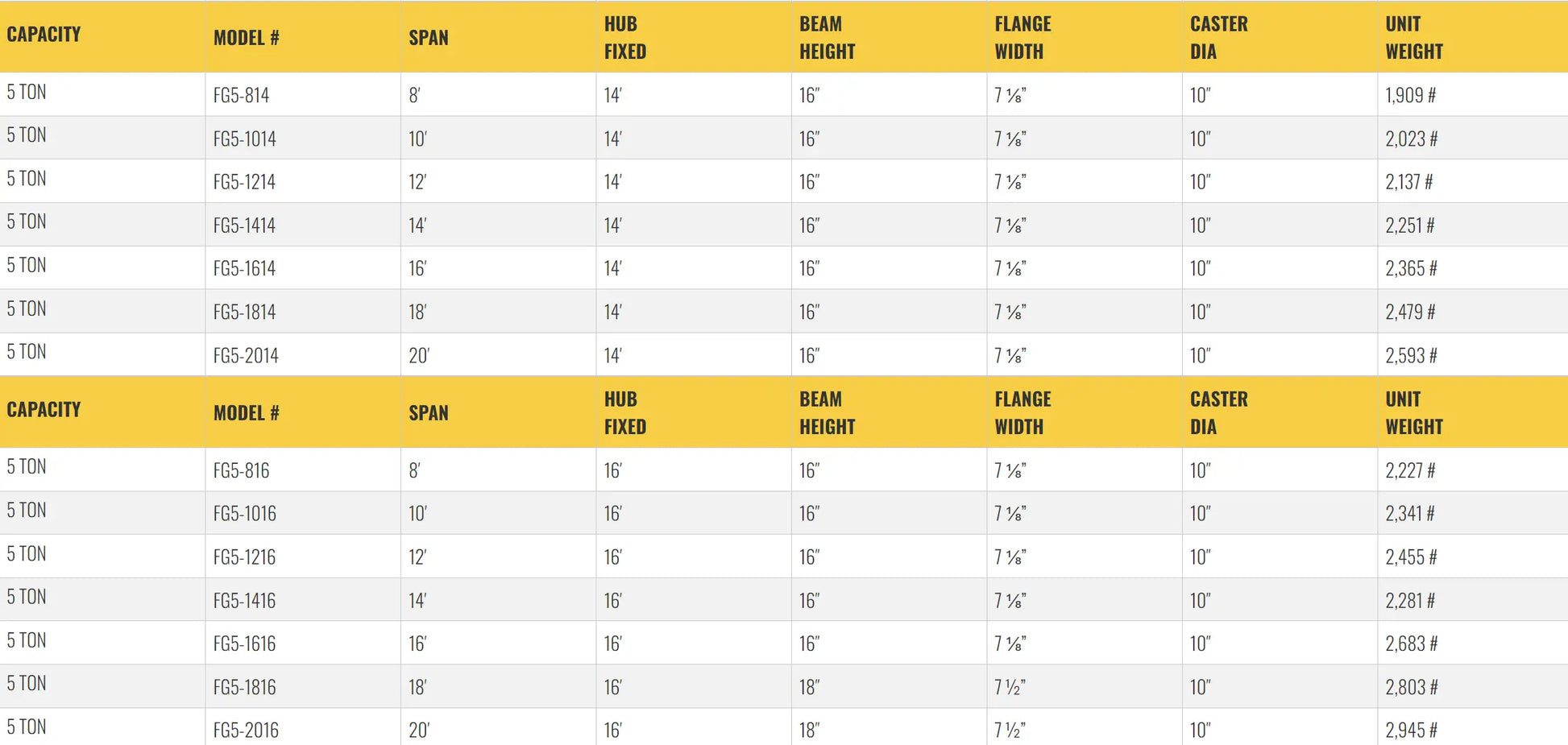1568x745 pixels.
Task: Select the 2,683 # unit weight value
Action: coord(1411,644)
